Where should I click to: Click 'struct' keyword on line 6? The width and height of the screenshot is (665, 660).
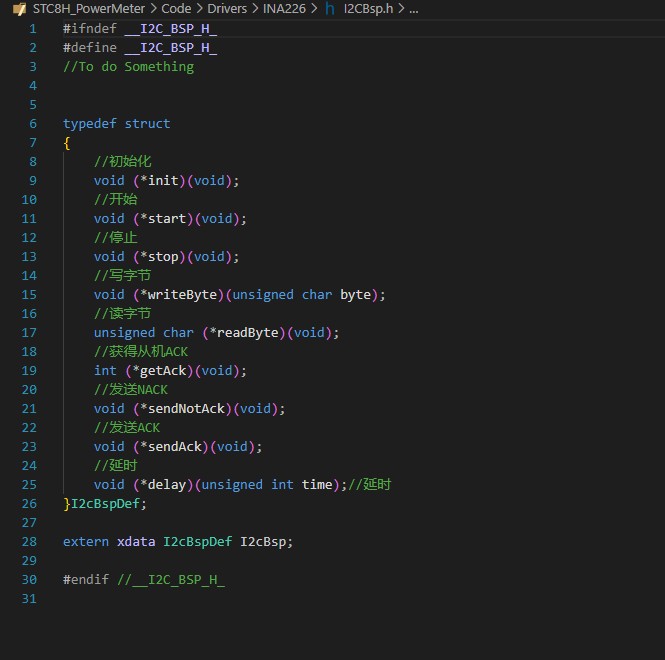click(147, 124)
